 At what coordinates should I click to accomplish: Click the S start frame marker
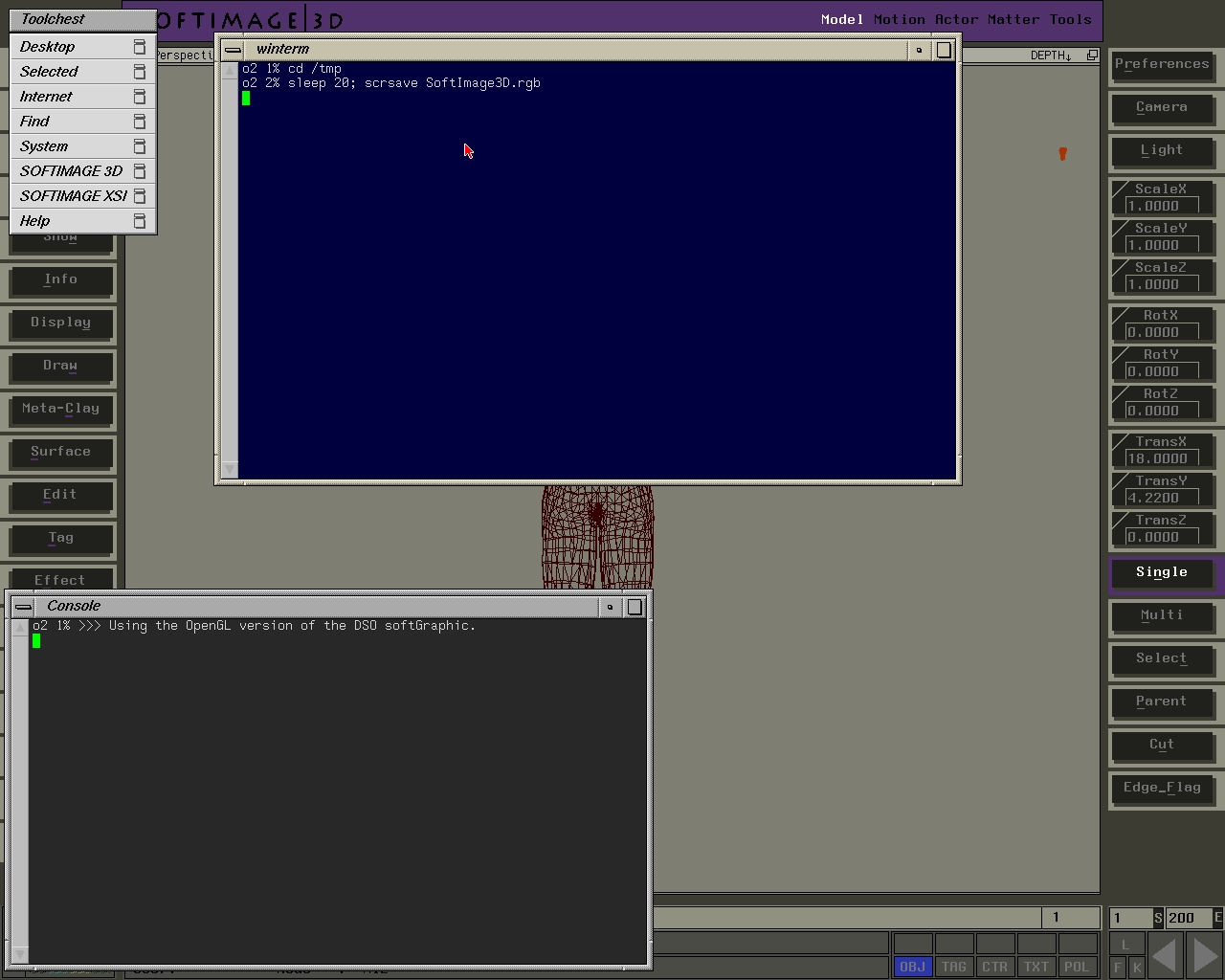pyautogui.click(x=1158, y=918)
